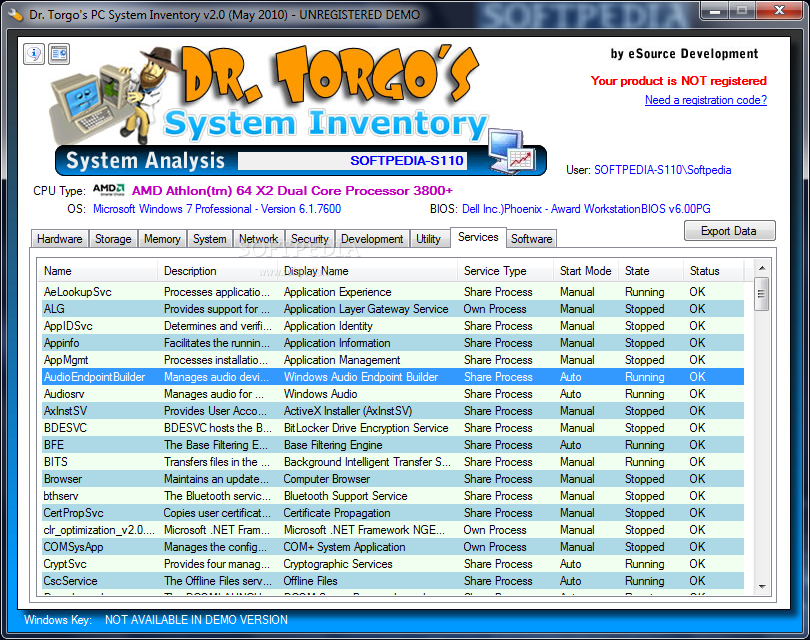Click the BIOS version text
The width and height of the screenshot is (810, 640).
[586, 209]
